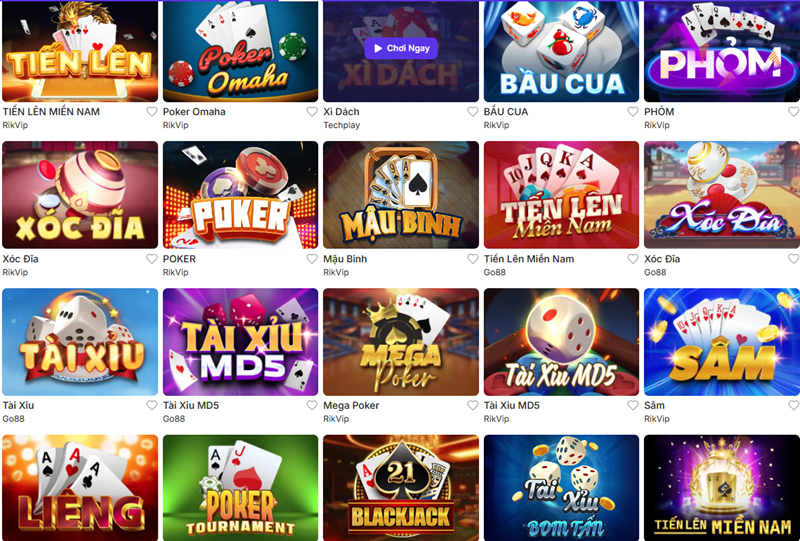Mark Mậu Binh as favorite
Viewport: 800px width, 541px height.
click(472, 259)
